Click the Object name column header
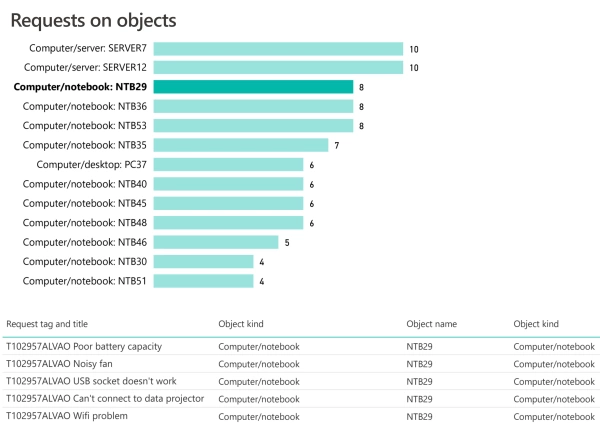The width and height of the screenshot is (600, 423). pos(432,324)
